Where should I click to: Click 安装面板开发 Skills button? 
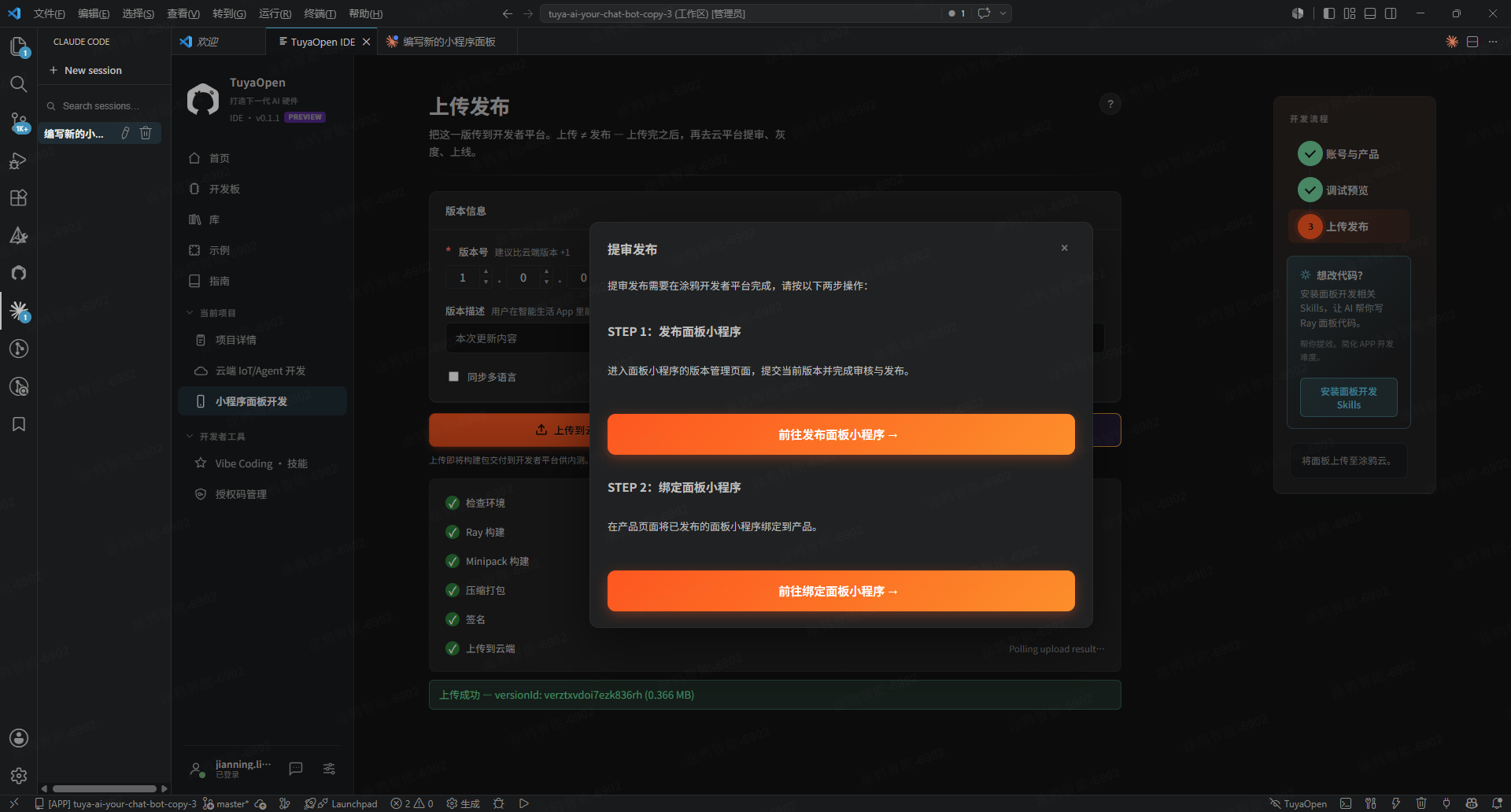point(1348,397)
